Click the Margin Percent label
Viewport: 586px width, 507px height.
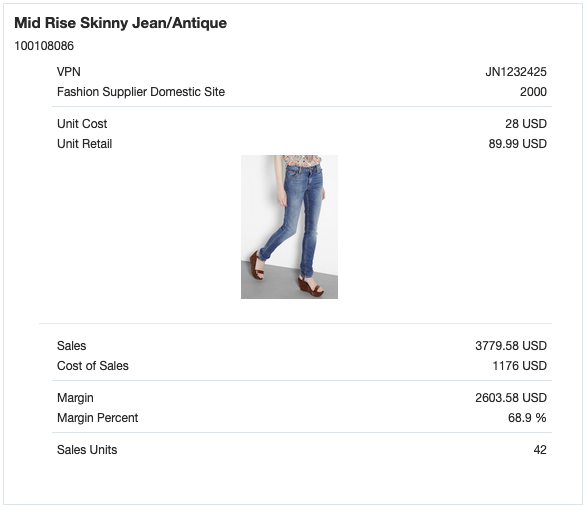pos(98,418)
